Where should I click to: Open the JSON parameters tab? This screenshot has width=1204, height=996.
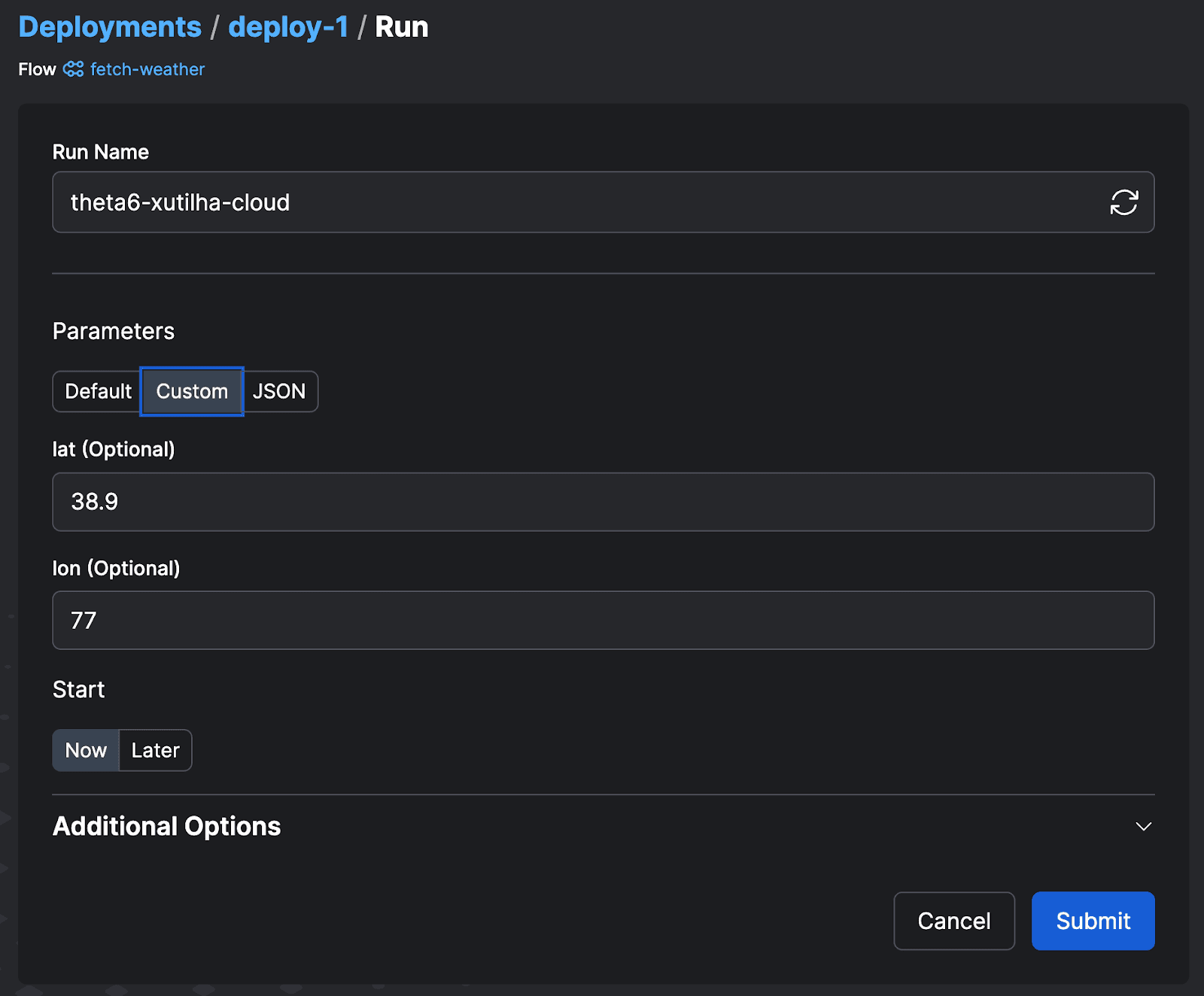coord(279,391)
